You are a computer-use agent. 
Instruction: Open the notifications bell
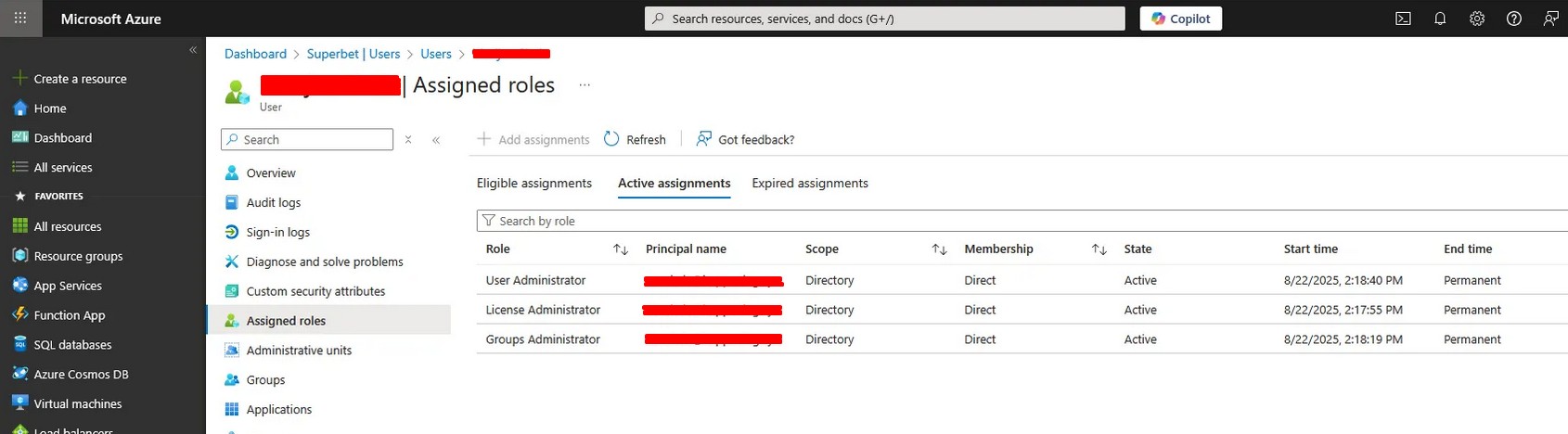[1440, 19]
